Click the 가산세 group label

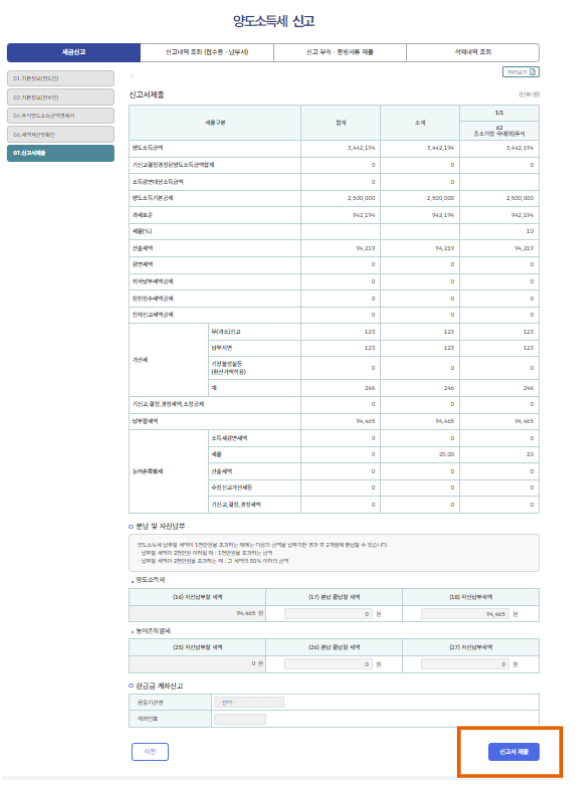140,360
